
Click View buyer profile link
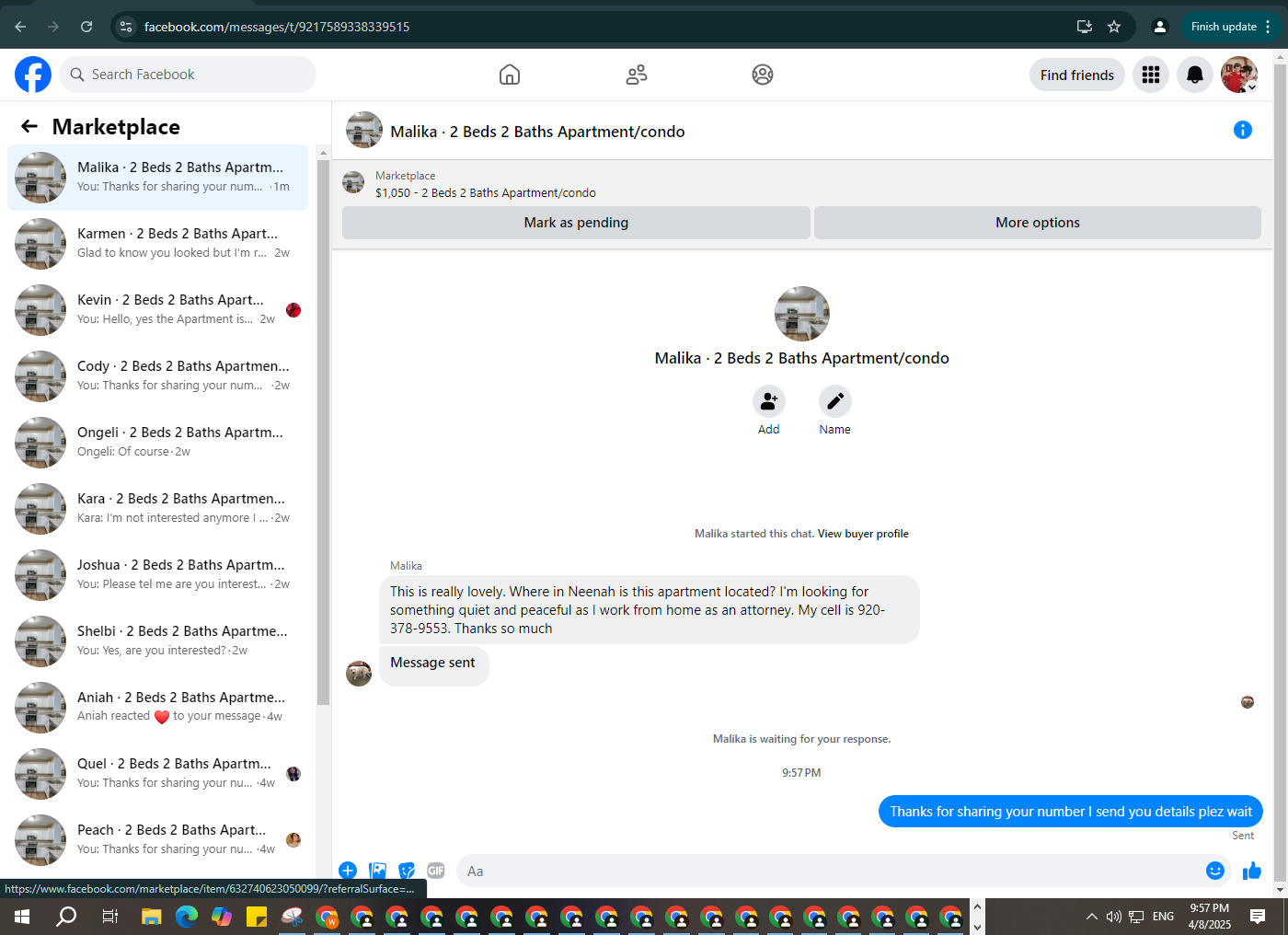(863, 534)
